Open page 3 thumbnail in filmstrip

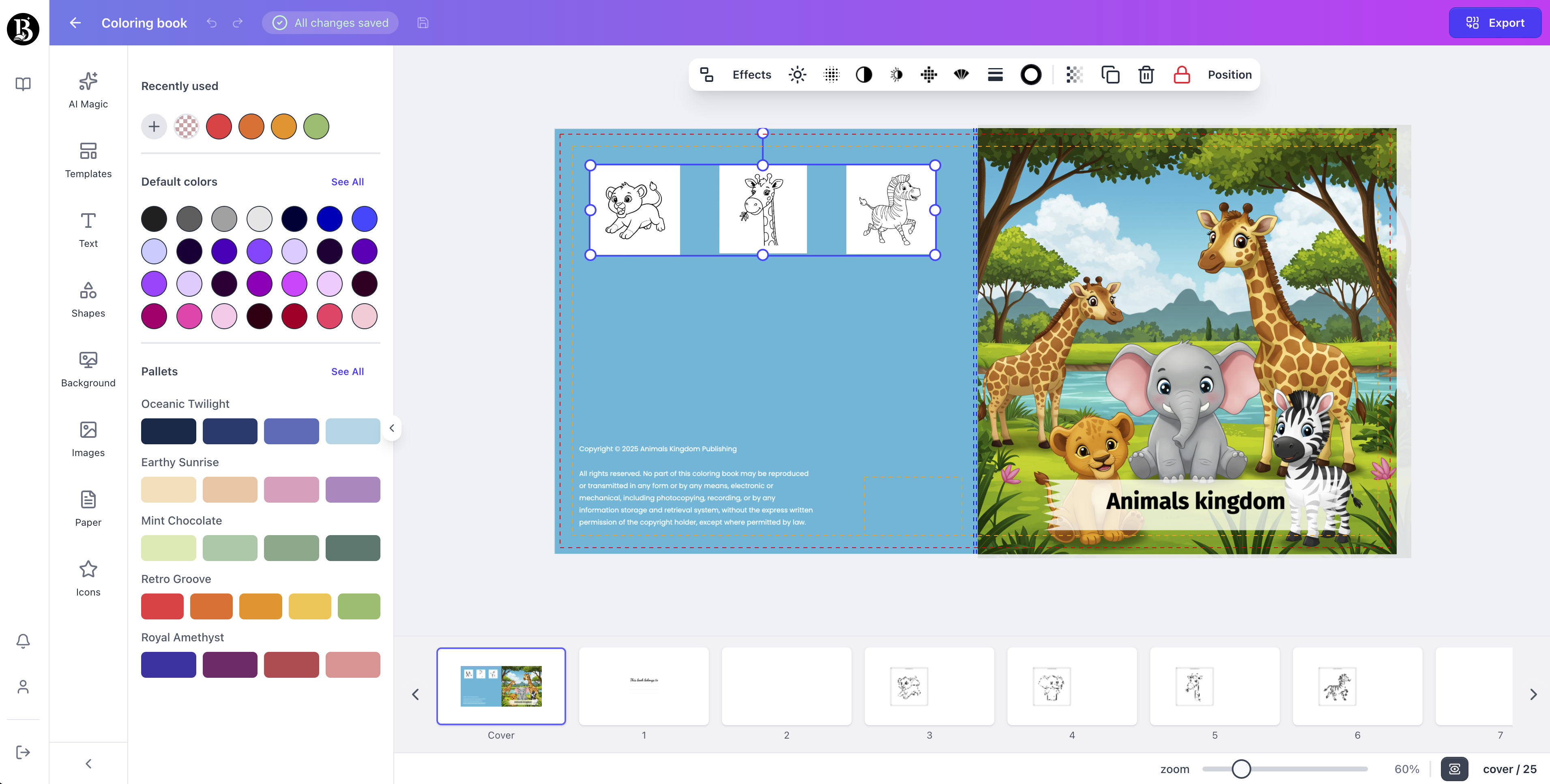click(x=929, y=686)
